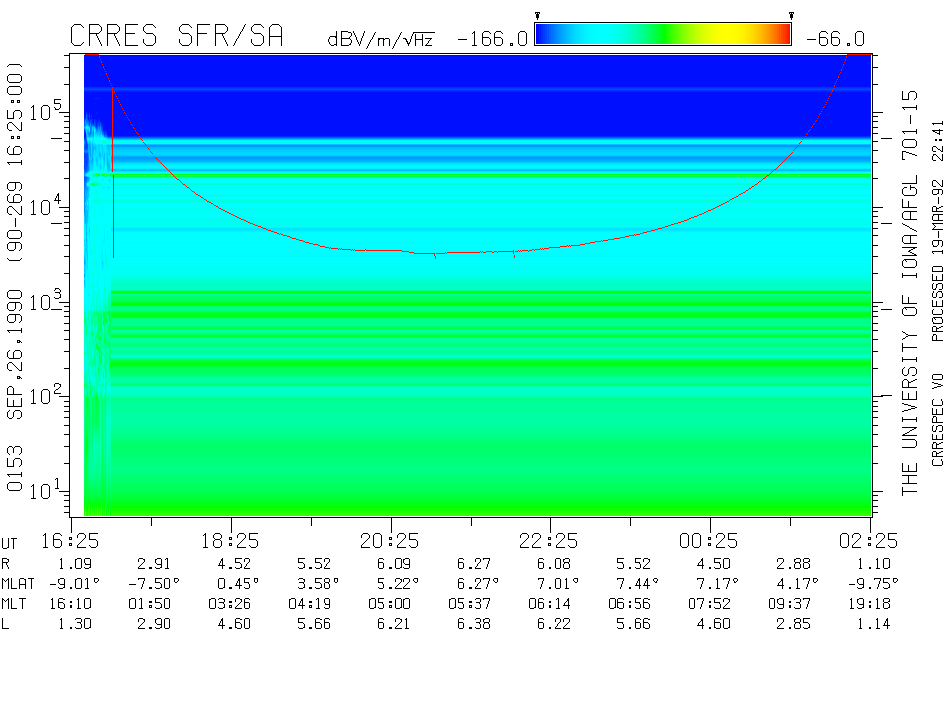Click the MLT value 05:00
Viewport: 945px width, 720px height.
(x=389, y=604)
